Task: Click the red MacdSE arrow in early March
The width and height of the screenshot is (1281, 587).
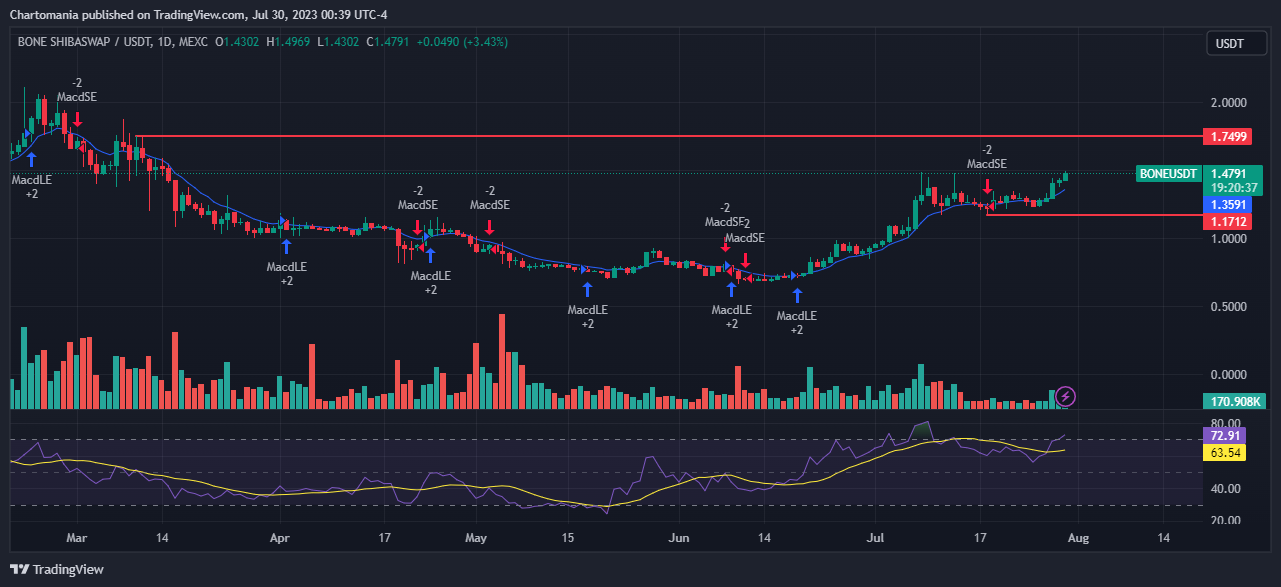Action: tap(77, 119)
